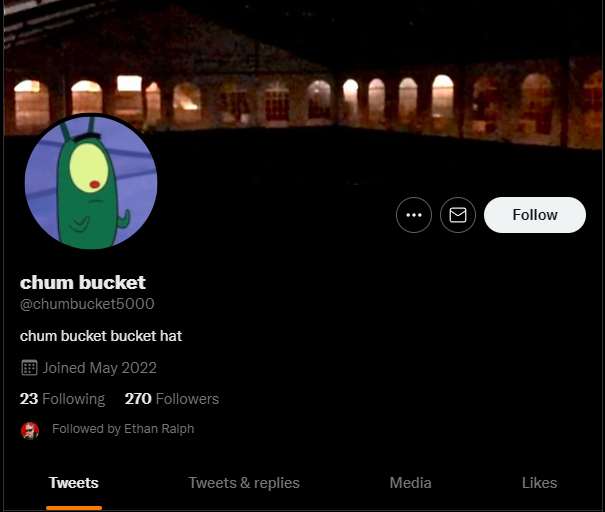Click the calendar icon beside Joined date
605x512 pixels.
pyautogui.click(x=29, y=368)
